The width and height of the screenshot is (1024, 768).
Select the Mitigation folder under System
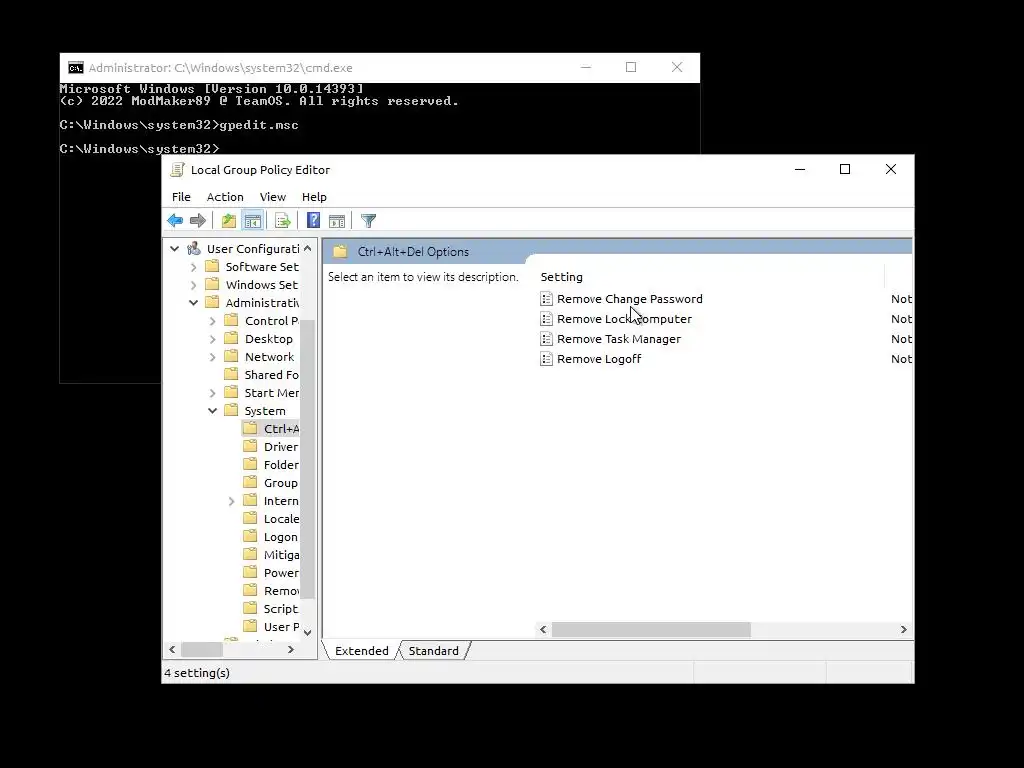pos(281,554)
